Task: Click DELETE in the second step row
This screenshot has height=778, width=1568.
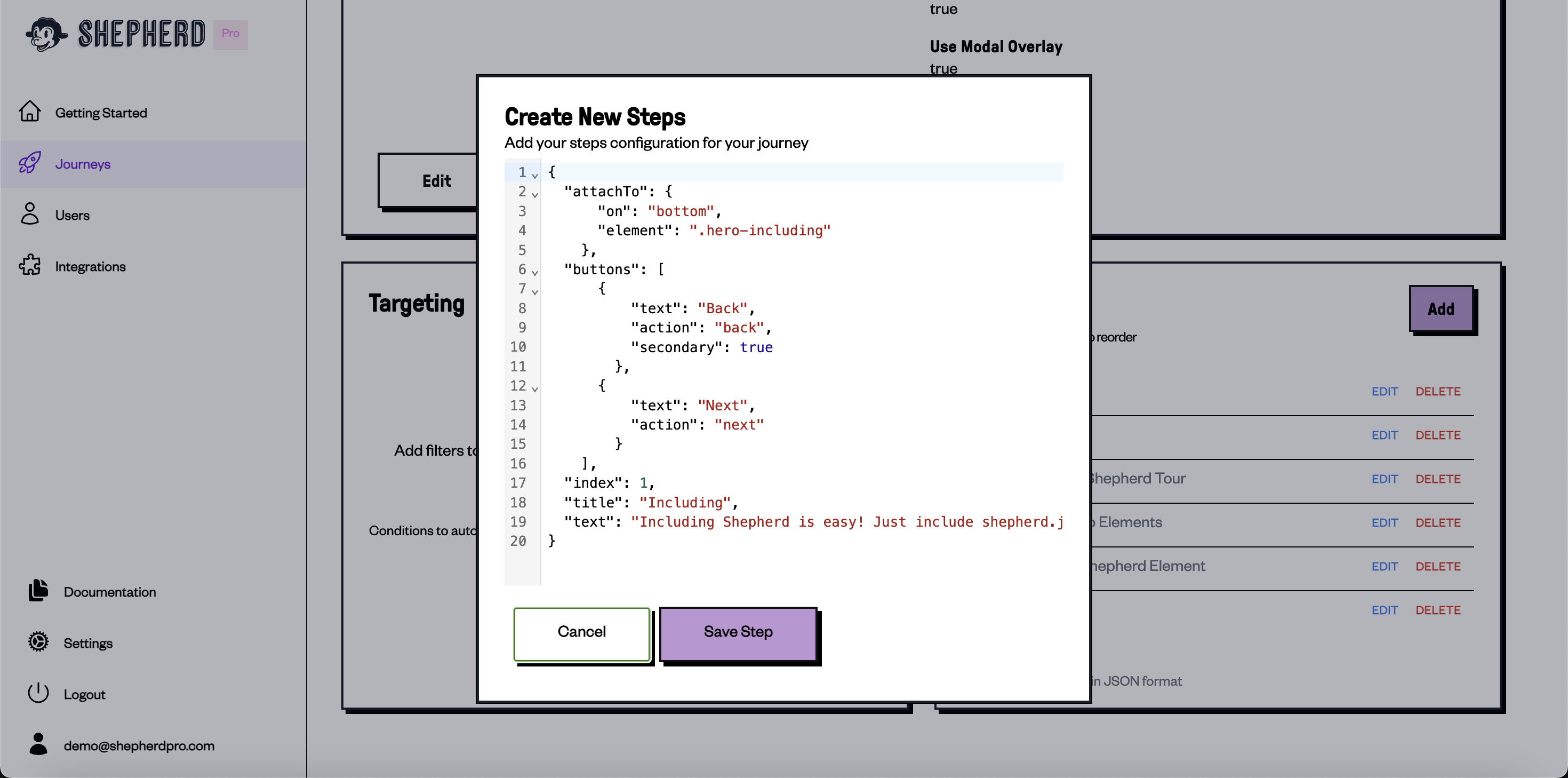Action: click(x=1438, y=435)
